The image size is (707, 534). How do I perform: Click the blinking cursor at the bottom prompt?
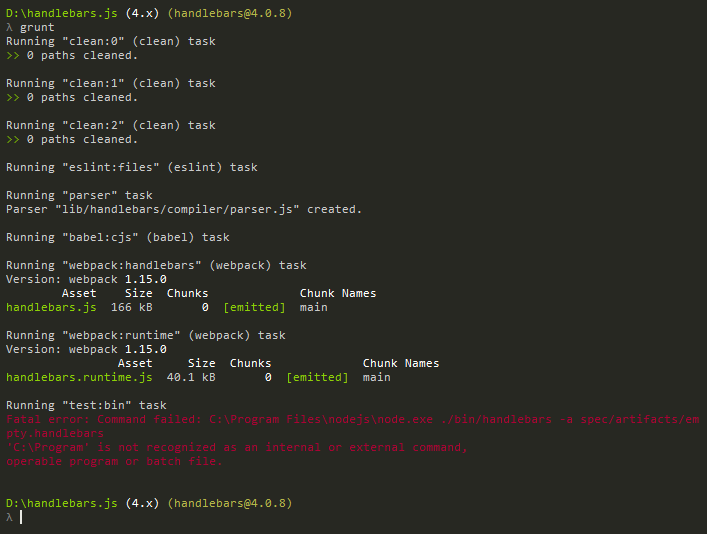click(21, 517)
